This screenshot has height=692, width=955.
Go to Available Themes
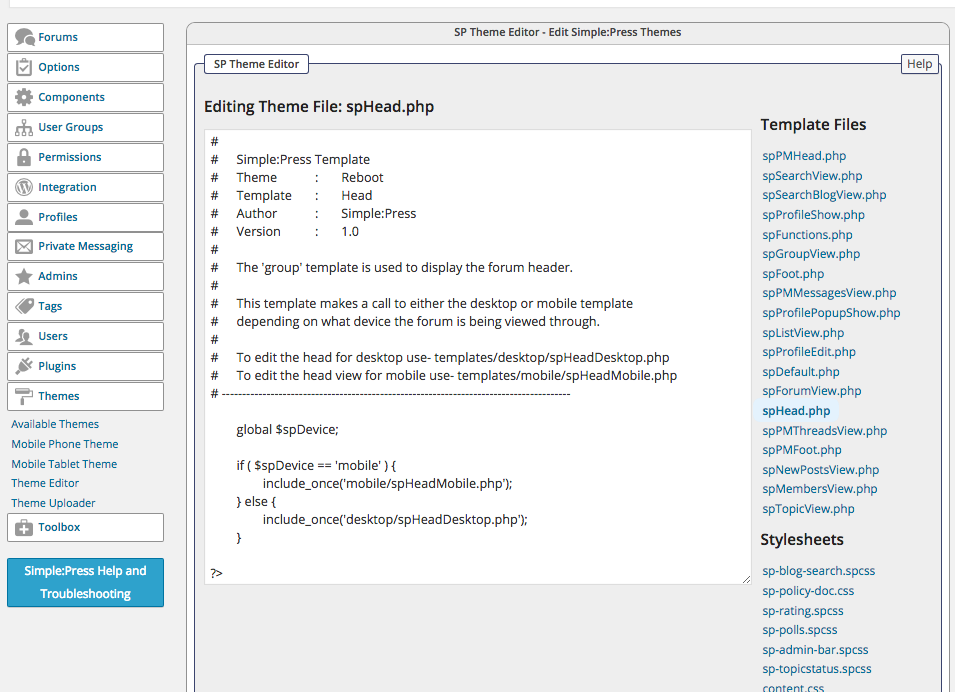(x=55, y=424)
